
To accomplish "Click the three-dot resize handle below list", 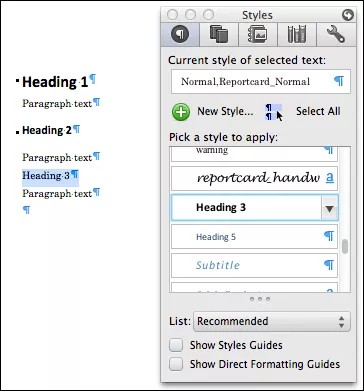I will [x=260, y=299].
